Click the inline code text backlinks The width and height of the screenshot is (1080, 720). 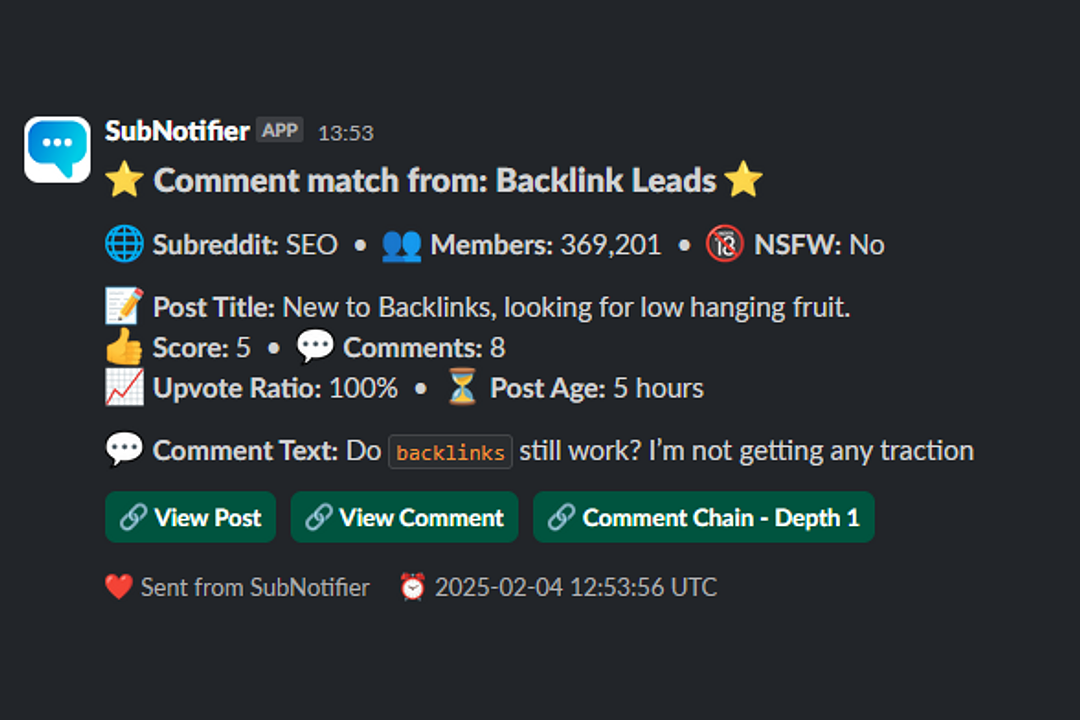pos(450,452)
